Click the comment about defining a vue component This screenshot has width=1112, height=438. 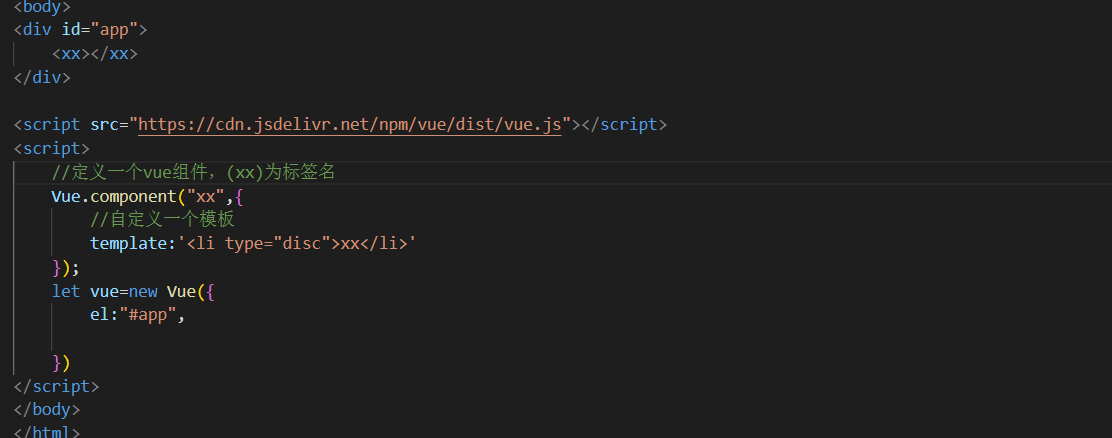tap(193, 172)
